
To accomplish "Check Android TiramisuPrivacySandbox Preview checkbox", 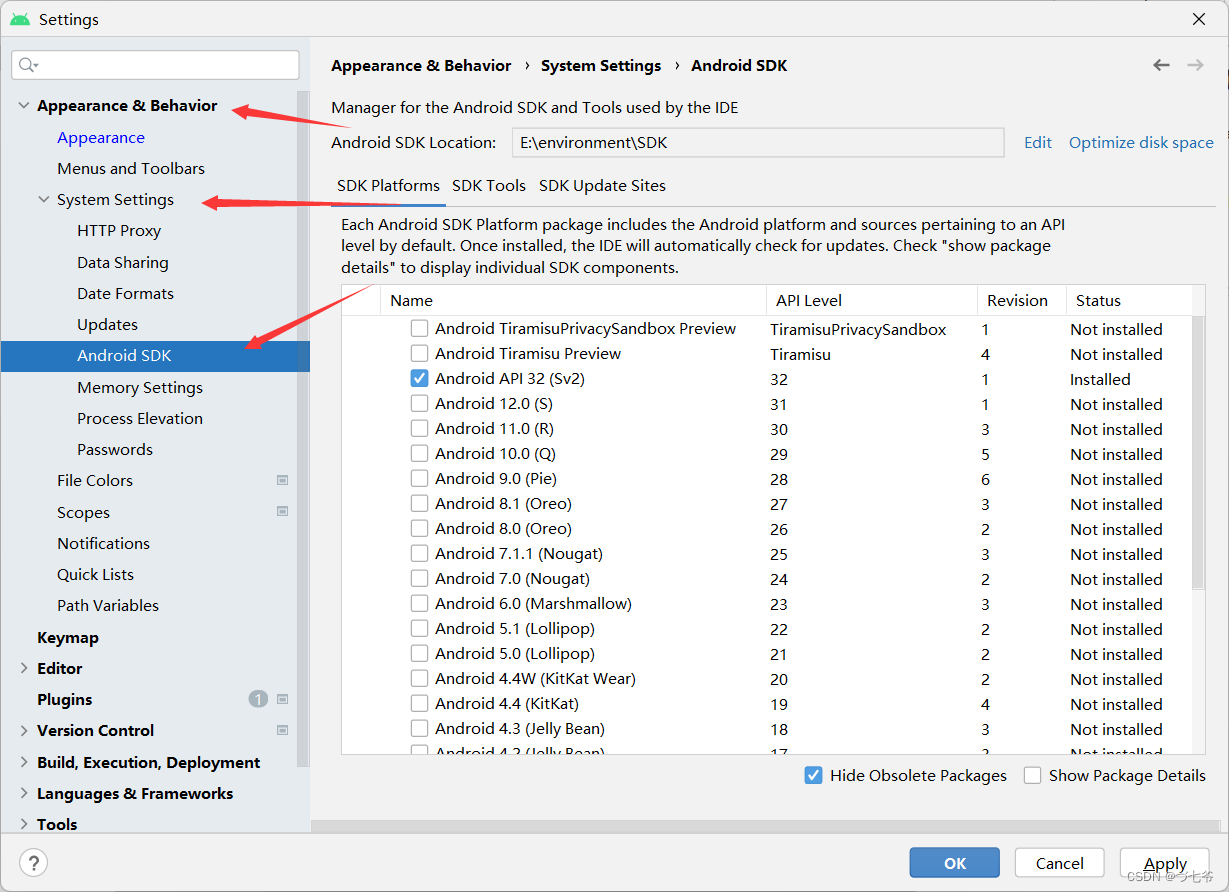I will pos(419,328).
